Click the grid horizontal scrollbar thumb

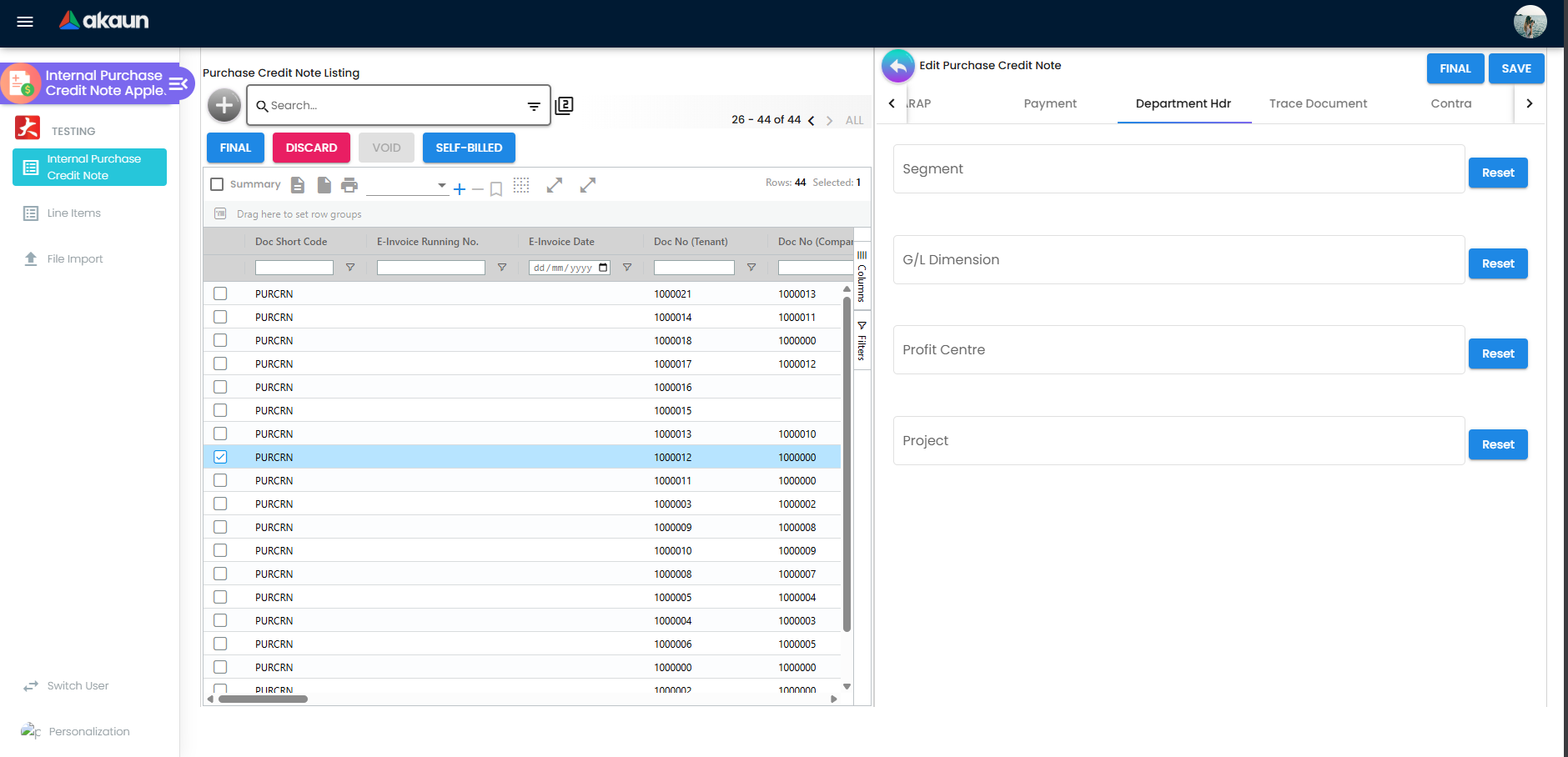[x=263, y=699]
